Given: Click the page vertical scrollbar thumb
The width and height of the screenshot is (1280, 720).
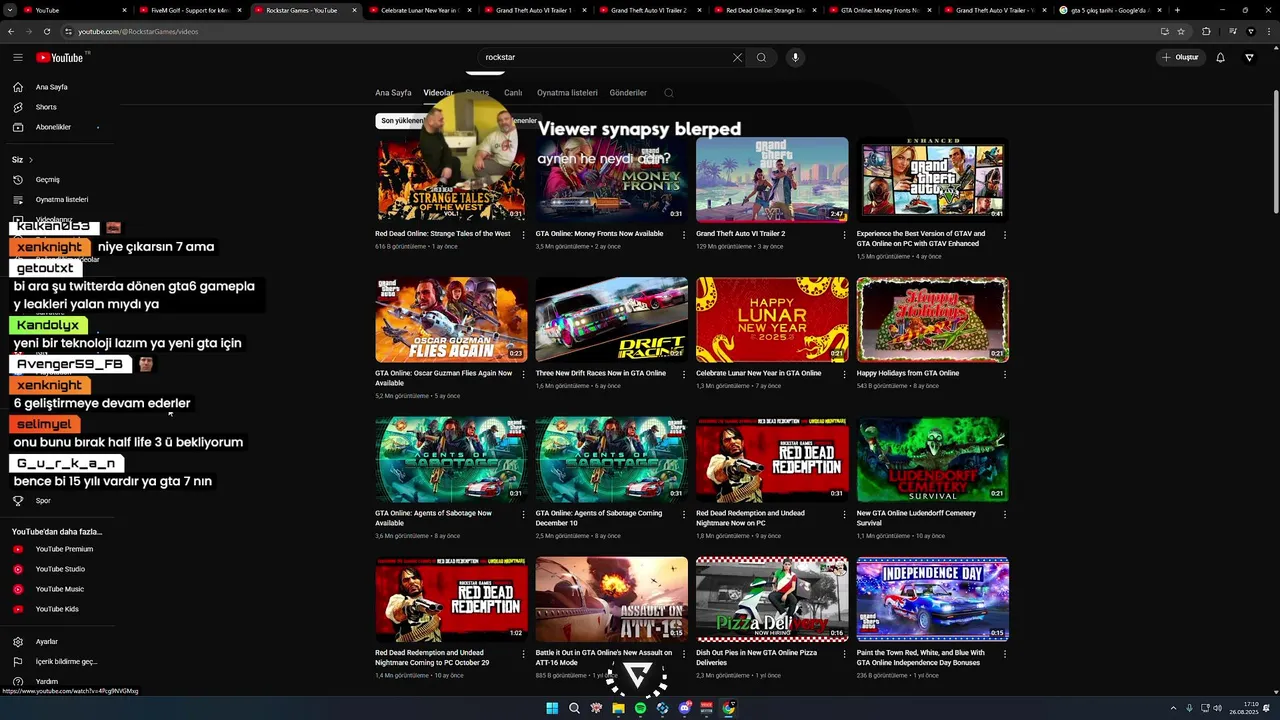Looking at the screenshot, I should [x=1275, y=150].
